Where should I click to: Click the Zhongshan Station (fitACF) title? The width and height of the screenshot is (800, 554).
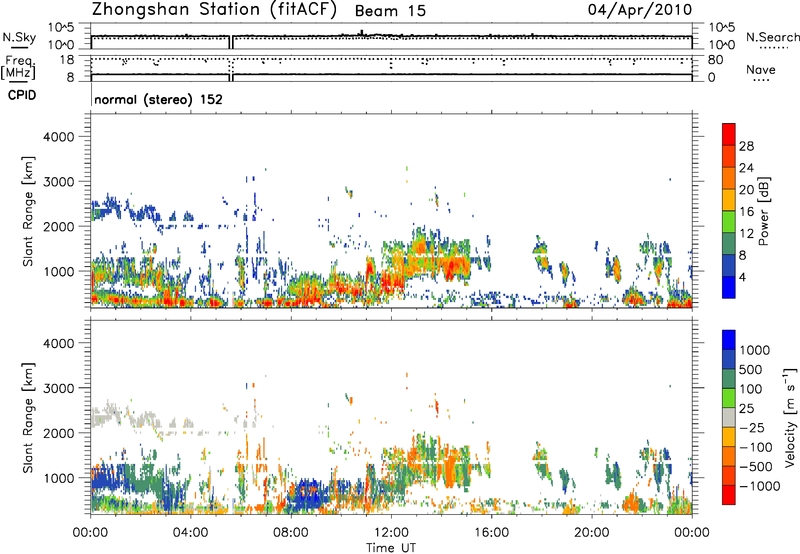pyautogui.click(x=214, y=10)
